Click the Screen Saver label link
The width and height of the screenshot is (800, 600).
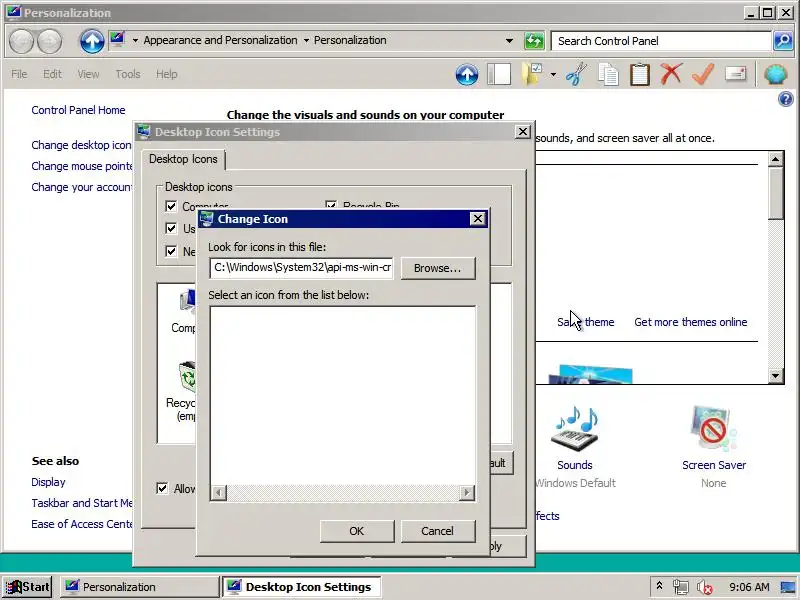click(714, 465)
